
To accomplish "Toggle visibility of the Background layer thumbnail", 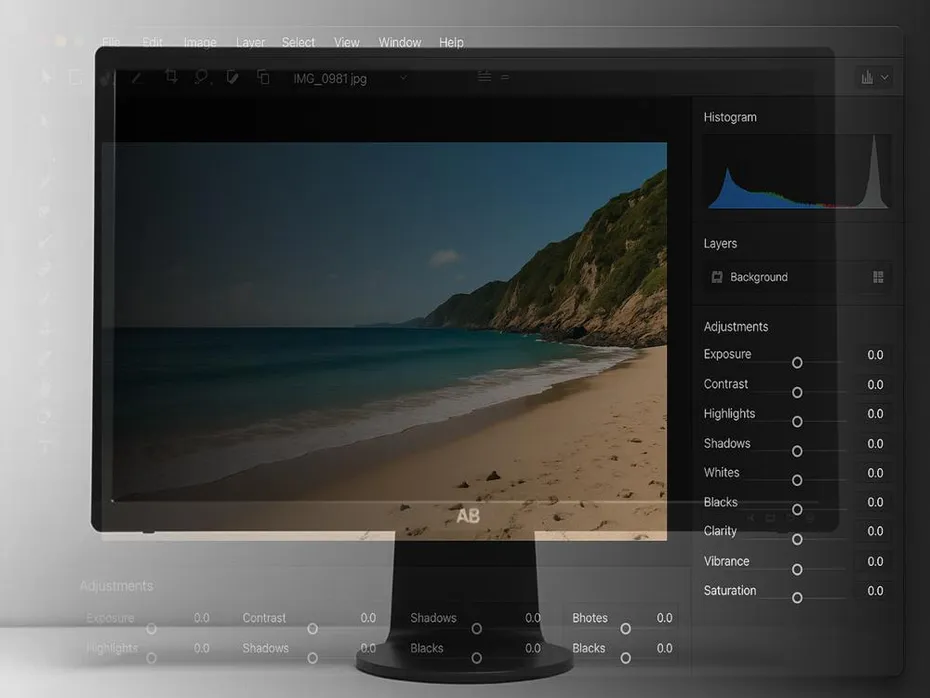I will coord(716,277).
